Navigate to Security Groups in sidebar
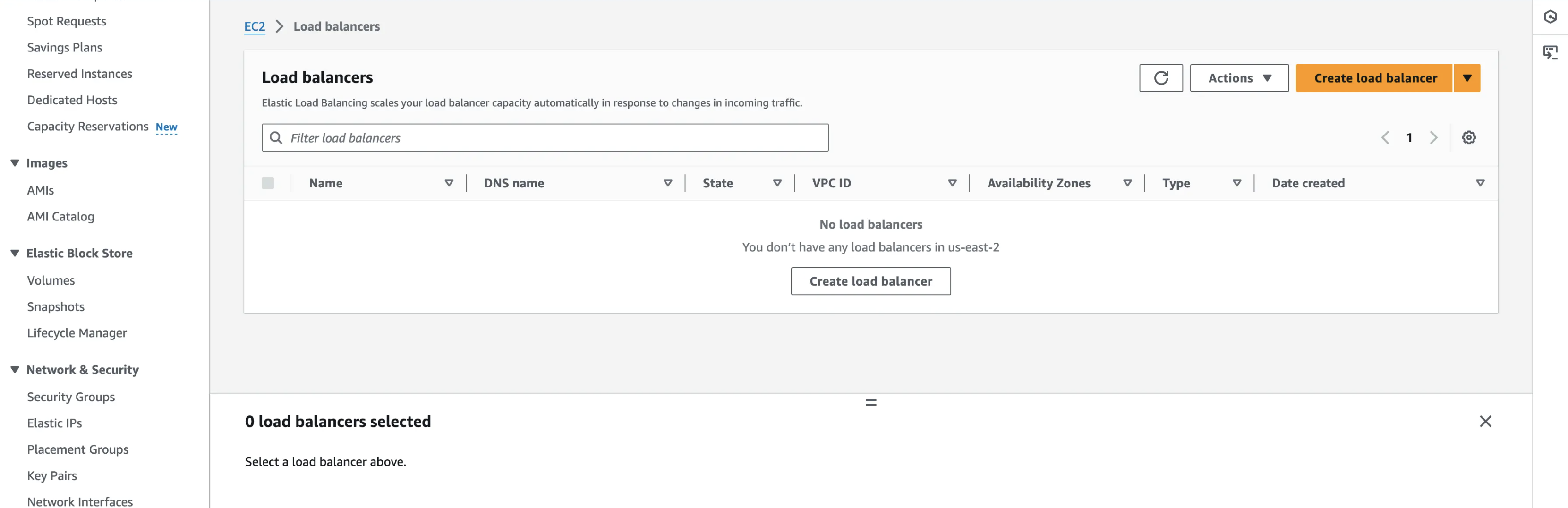 tap(71, 397)
